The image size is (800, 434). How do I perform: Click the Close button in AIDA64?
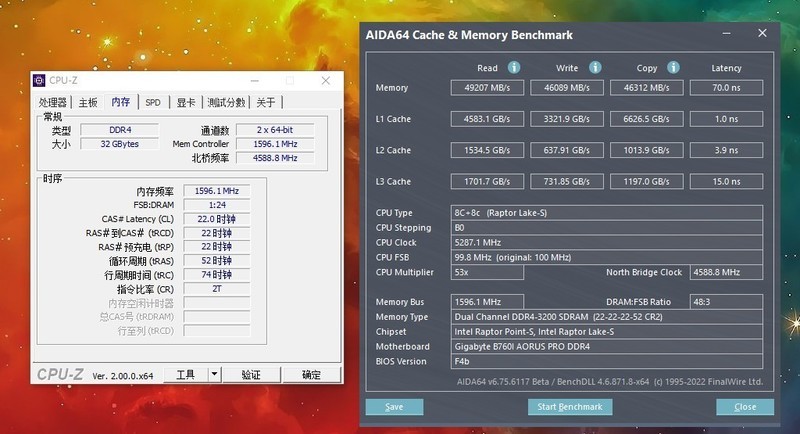[x=745, y=406]
